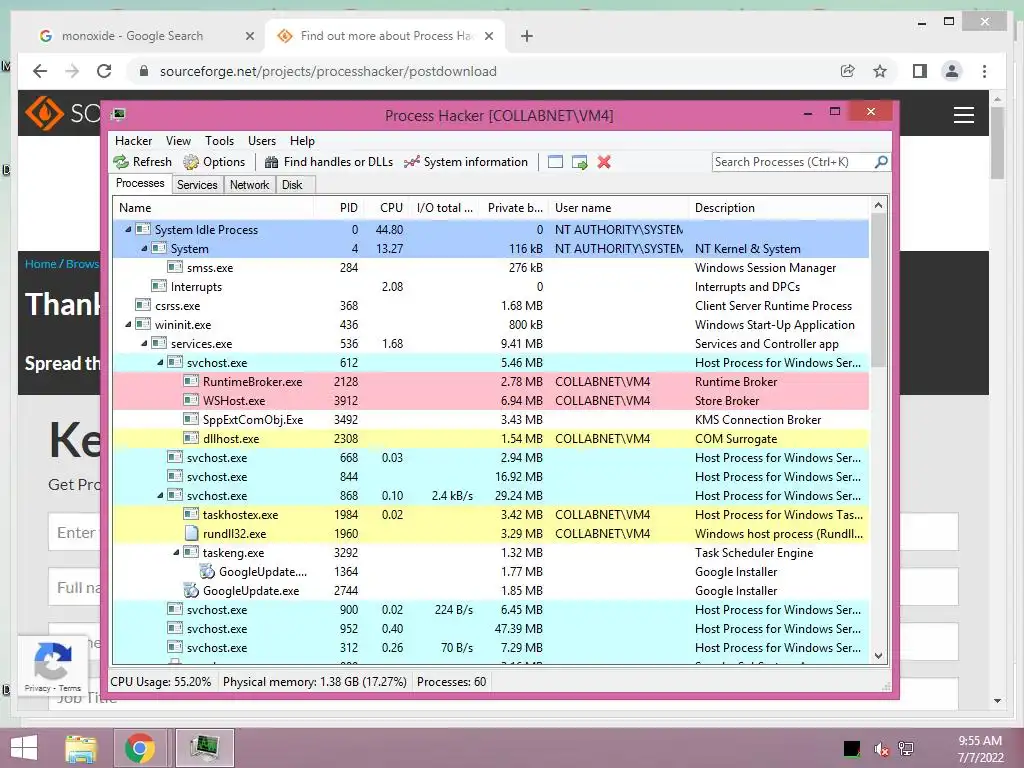Sort by the Private bytes column

[512, 208]
